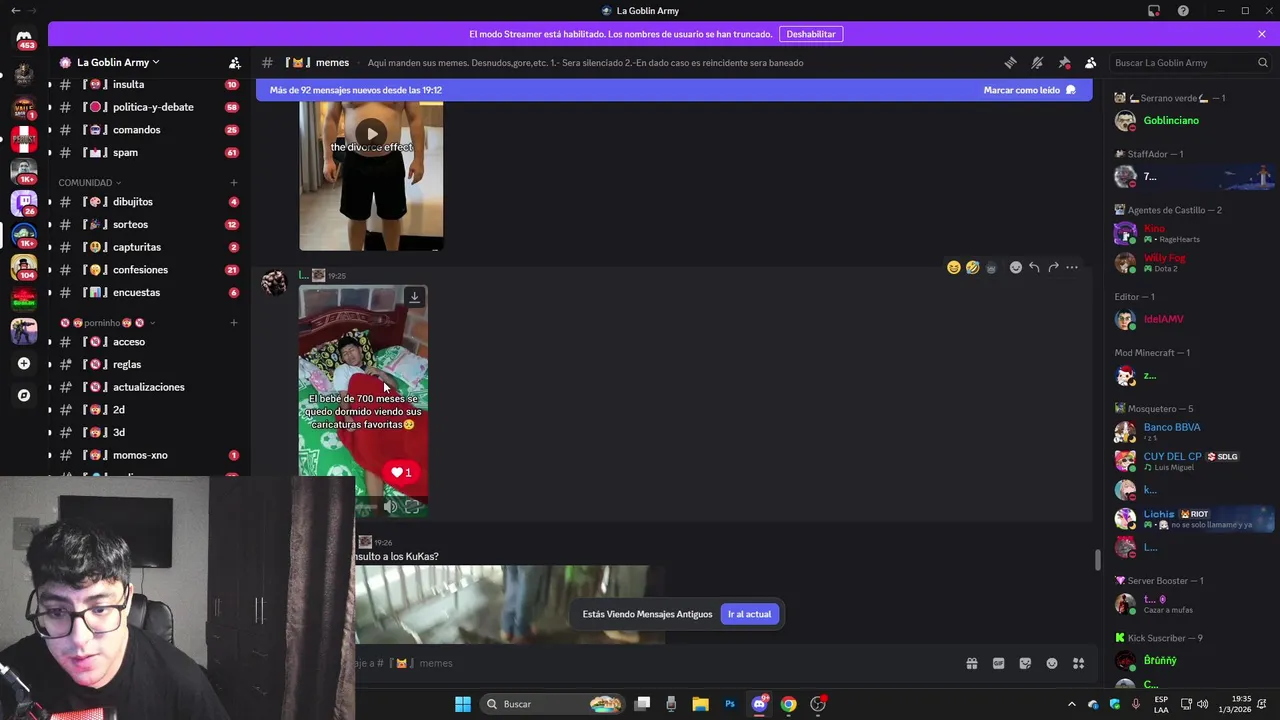Open the spam channel
This screenshot has width=1280, height=720.
148,153
